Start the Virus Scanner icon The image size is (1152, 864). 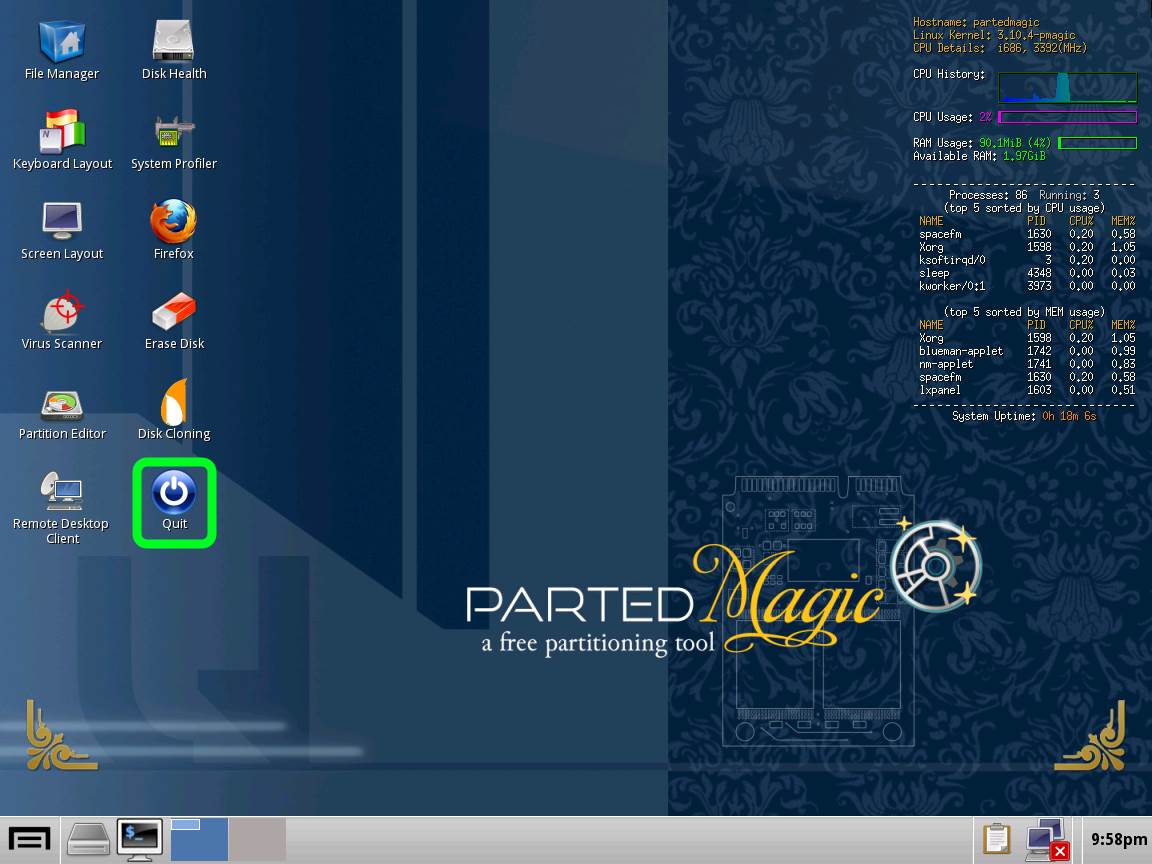click(x=62, y=320)
